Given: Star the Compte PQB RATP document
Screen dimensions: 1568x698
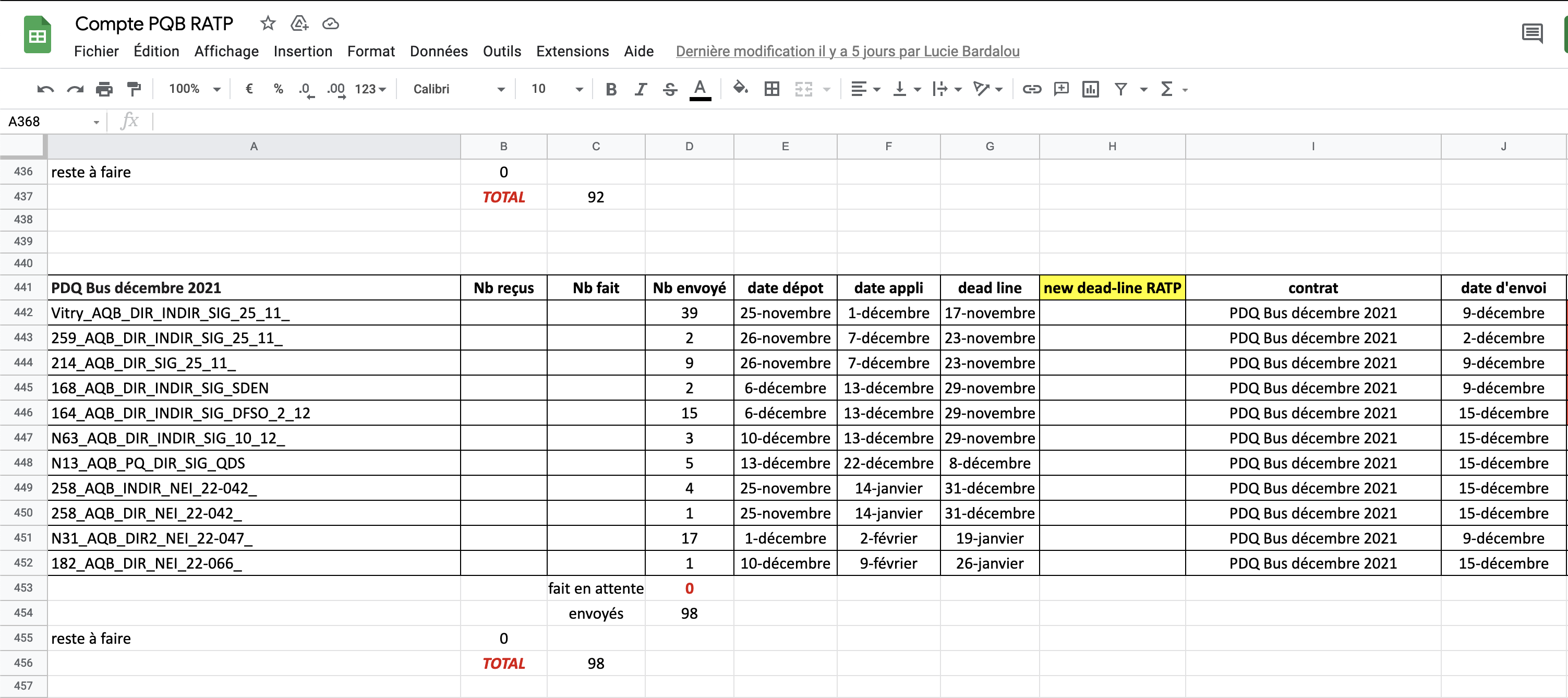Looking at the screenshot, I should coord(268,23).
